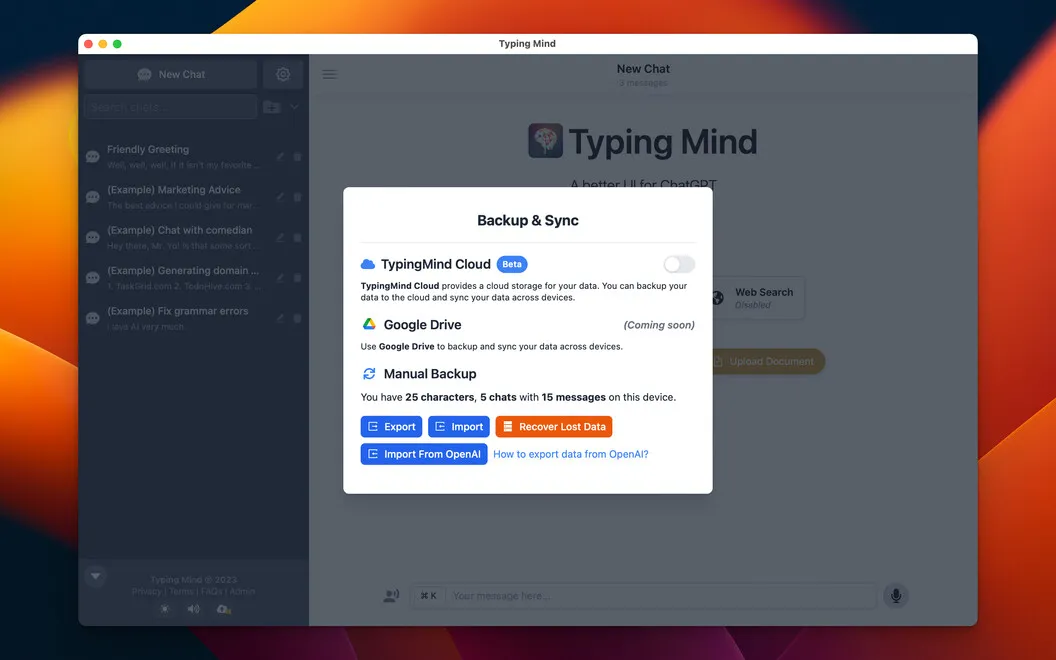1056x660 pixels.
Task: Click edit pencil for Chat with comedian
Action: [x=280, y=237]
